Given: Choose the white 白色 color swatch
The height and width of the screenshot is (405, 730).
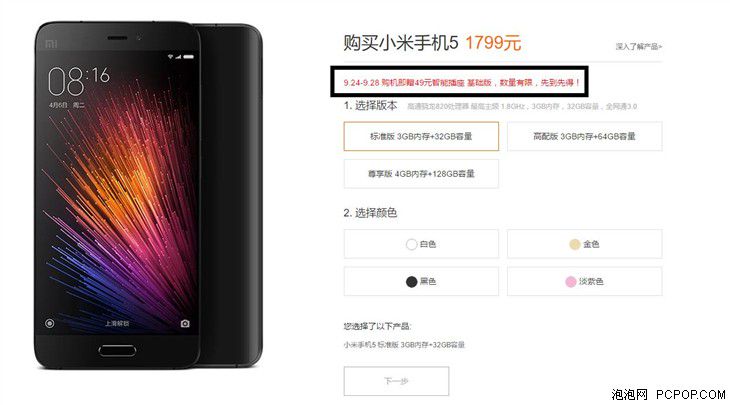Looking at the screenshot, I should [421, 244].
